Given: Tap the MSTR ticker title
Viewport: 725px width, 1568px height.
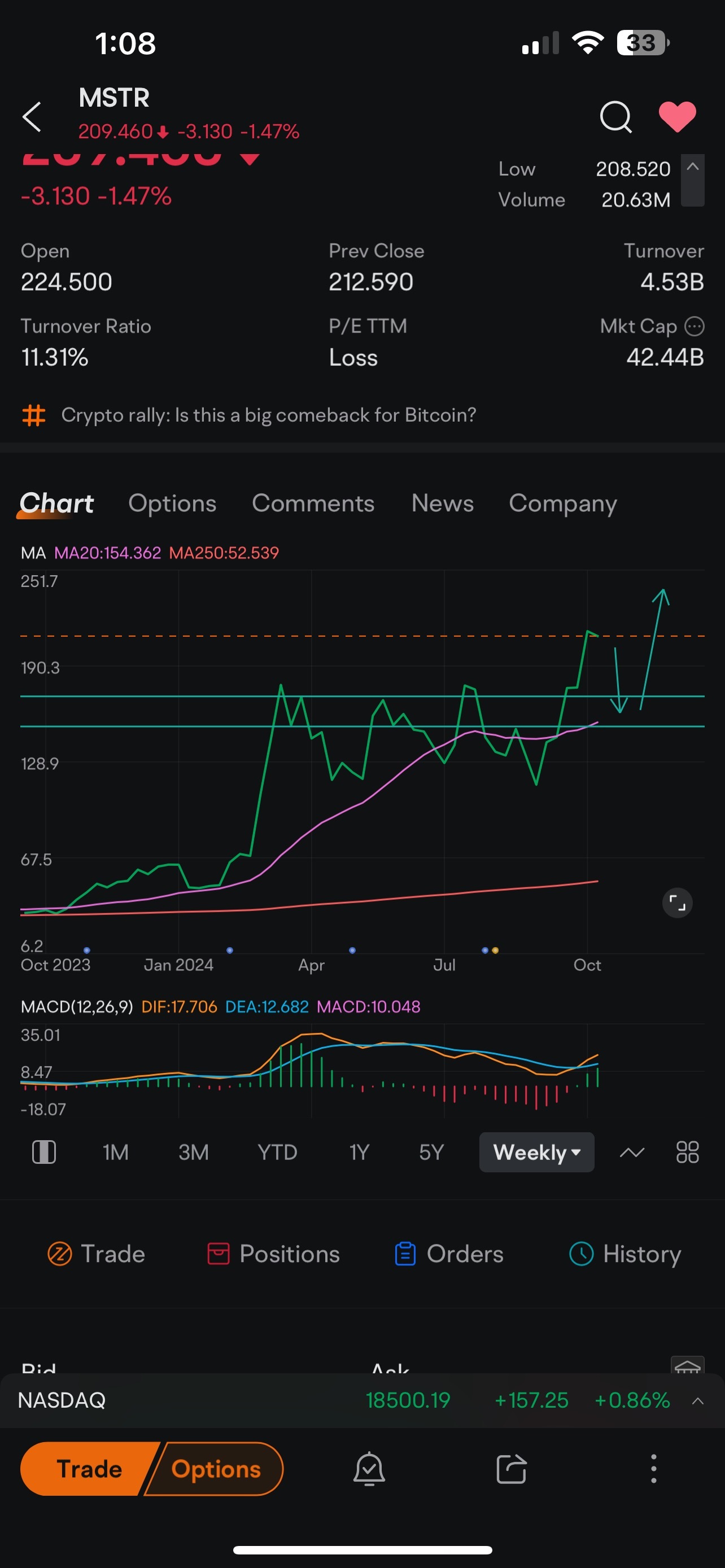Looking at the screenshot, I should [114, 98].
